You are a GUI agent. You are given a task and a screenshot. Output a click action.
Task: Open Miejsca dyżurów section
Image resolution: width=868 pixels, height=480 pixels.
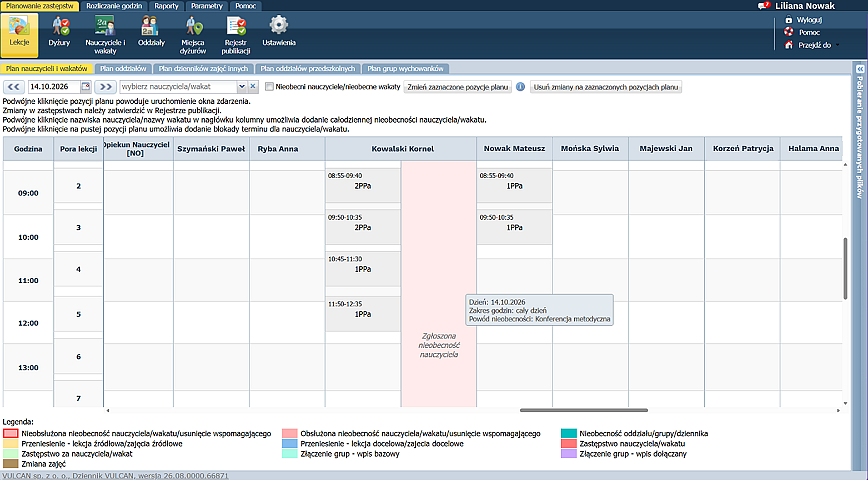[x=193, y=35]
